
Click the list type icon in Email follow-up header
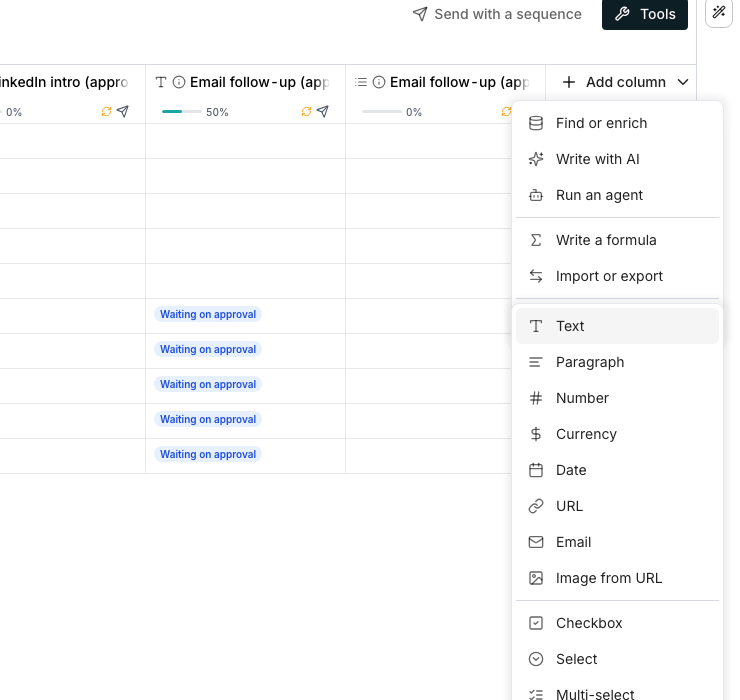click(361, 82)
